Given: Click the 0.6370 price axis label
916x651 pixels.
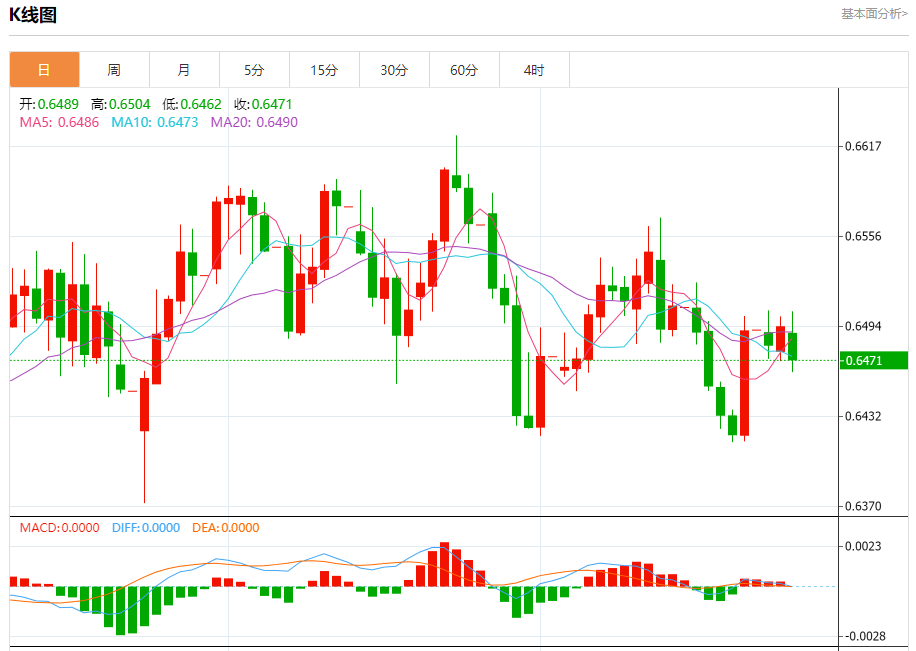Looking at the screenshot, I should click(863, 506).
